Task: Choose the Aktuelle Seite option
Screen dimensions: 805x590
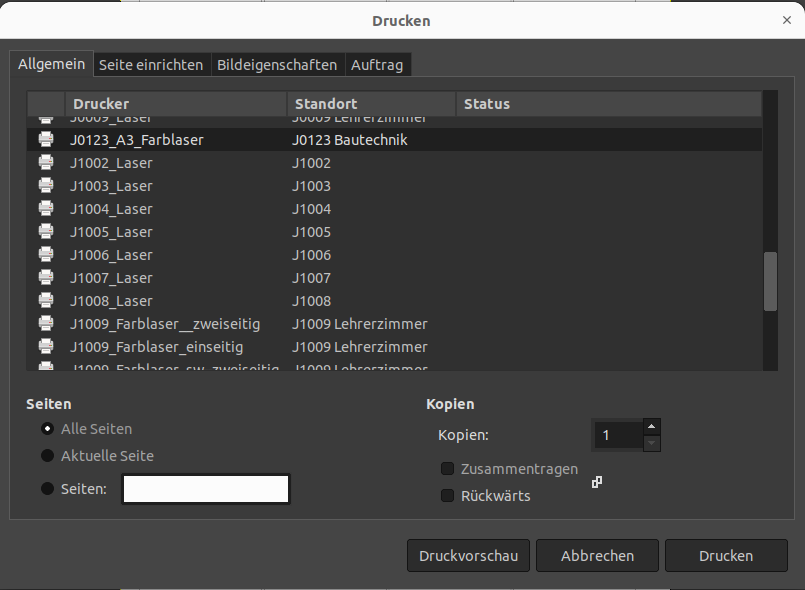Action: [x=47, y=455]
